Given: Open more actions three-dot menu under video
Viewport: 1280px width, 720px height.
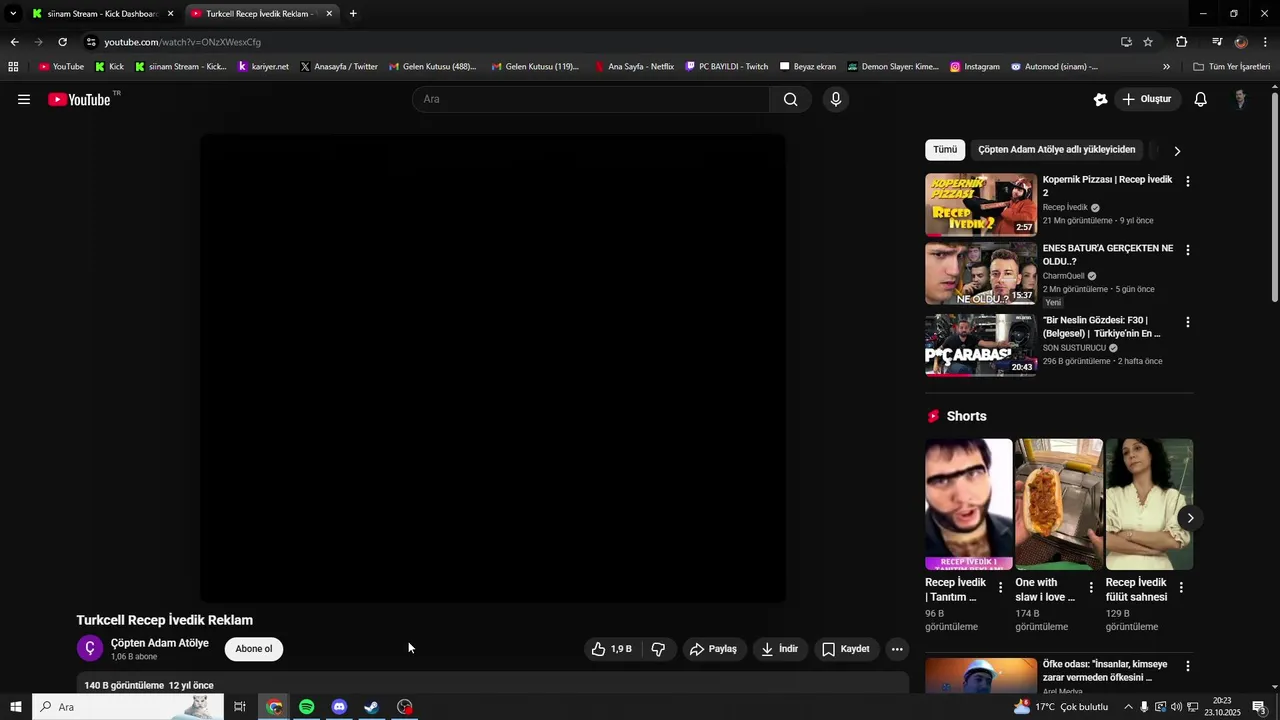Looking at the screenshot, I should click(x=897, y=649).
